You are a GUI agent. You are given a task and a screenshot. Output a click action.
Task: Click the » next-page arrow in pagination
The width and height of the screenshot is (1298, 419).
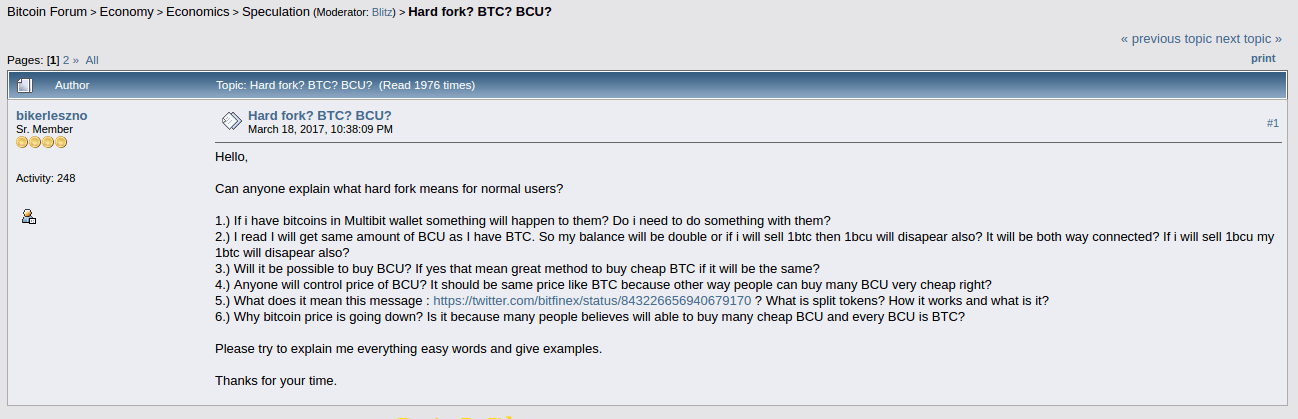pyautogui.click(x=75, y=60)
